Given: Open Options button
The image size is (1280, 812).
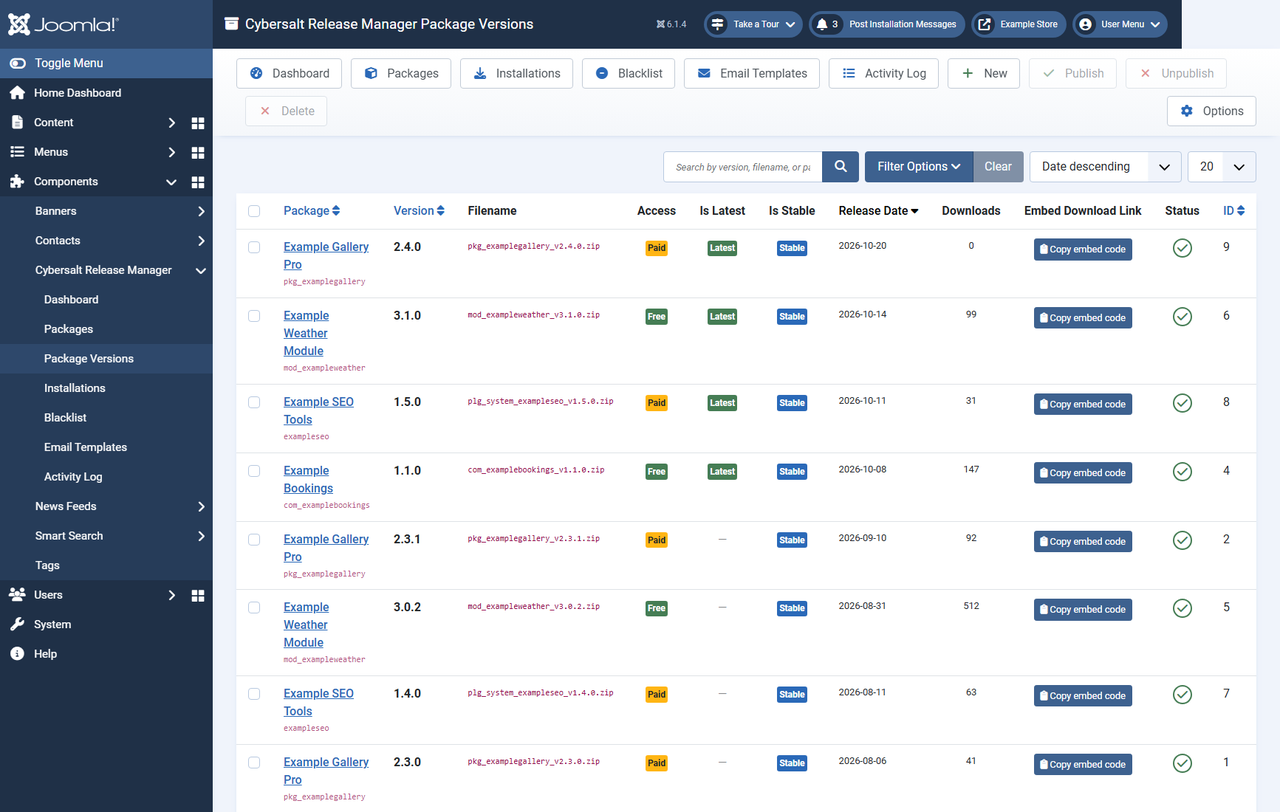Looking at the screenshot, I should (x=1211, y=111).
